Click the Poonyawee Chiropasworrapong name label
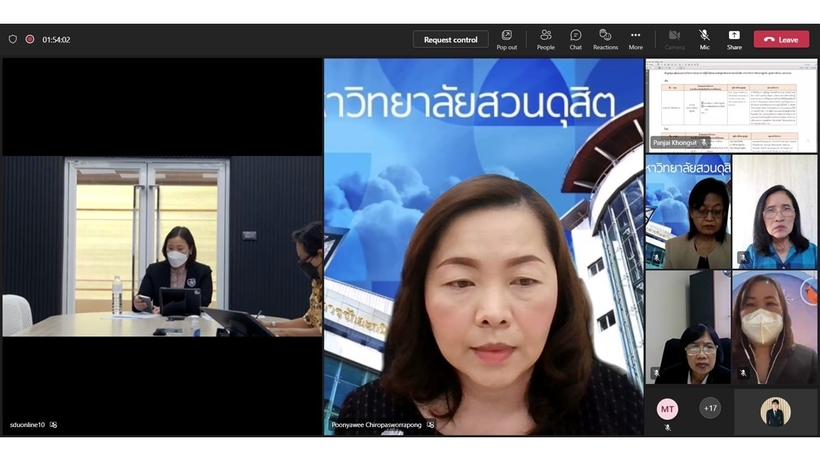Screen dimensions: 820x461 [376, 425]
